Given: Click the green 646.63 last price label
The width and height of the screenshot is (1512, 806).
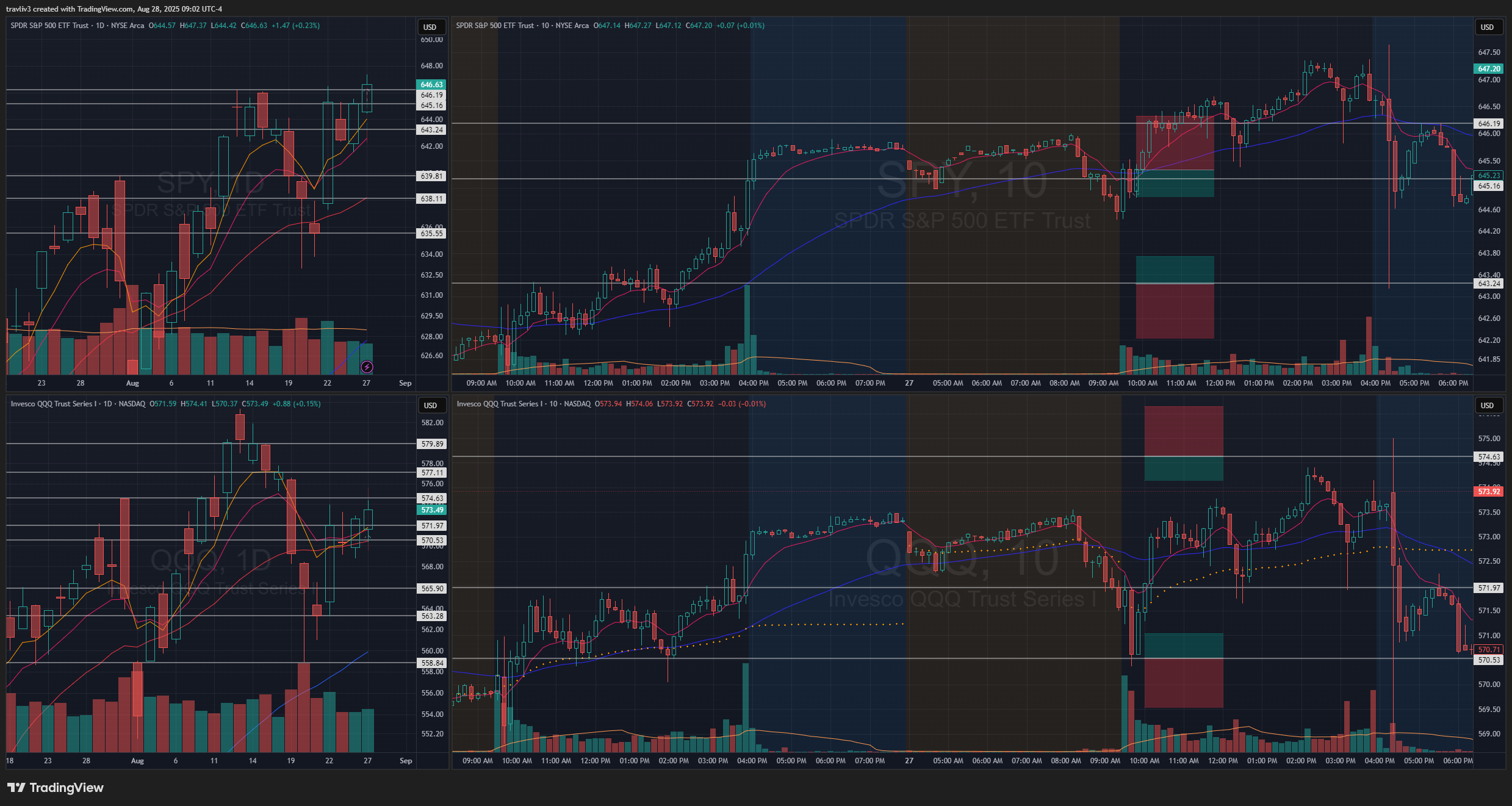Looking at the screenshot, I should pyautogui.click(x=431, y=85).
